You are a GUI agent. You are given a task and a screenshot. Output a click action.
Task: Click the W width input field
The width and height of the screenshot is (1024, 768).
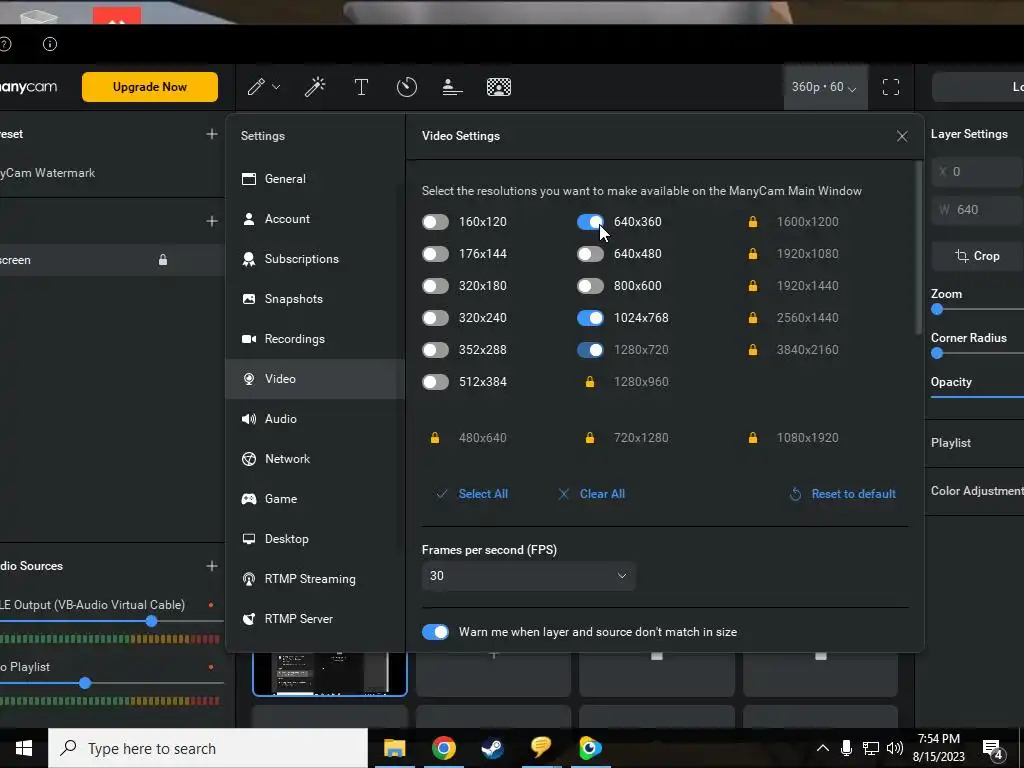pos(978,210)
